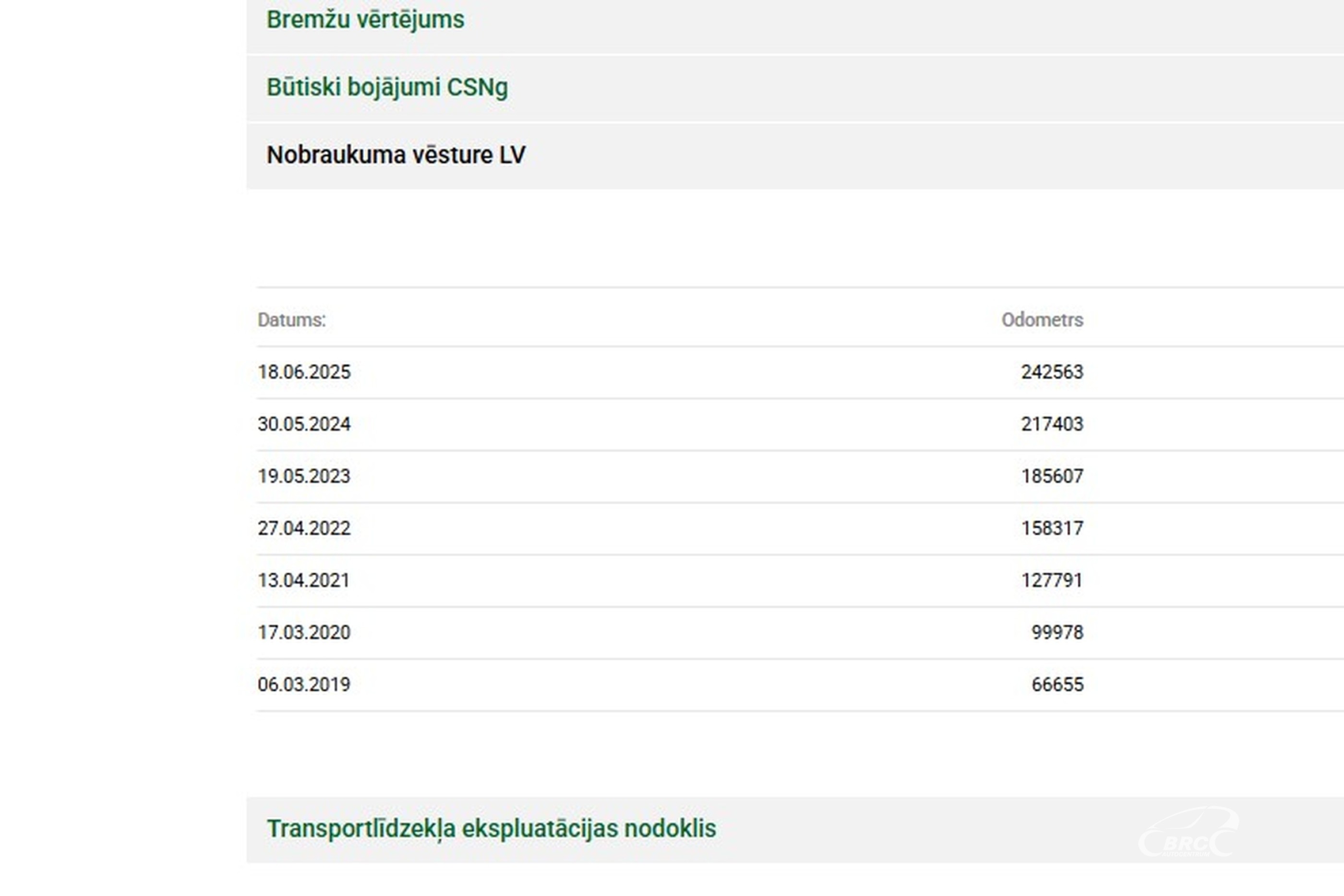This screenshot has height=896, width=1344.
Task: Select odometer value 185607
Action: point(1052,476)
